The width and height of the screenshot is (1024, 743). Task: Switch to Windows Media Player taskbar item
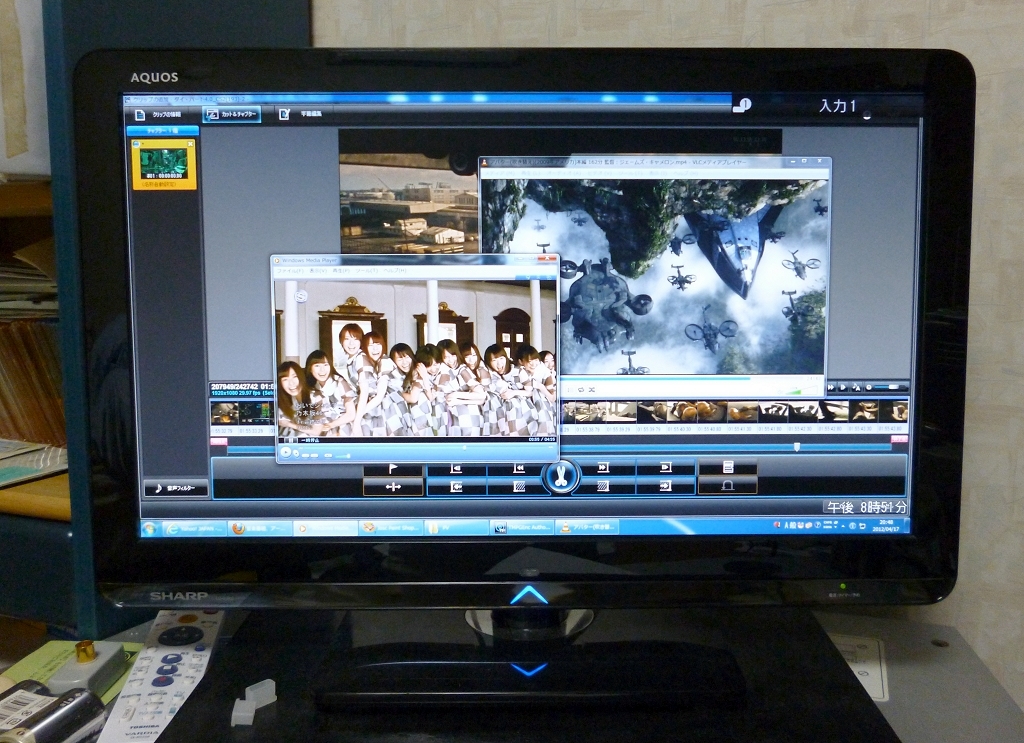point(325,528)
